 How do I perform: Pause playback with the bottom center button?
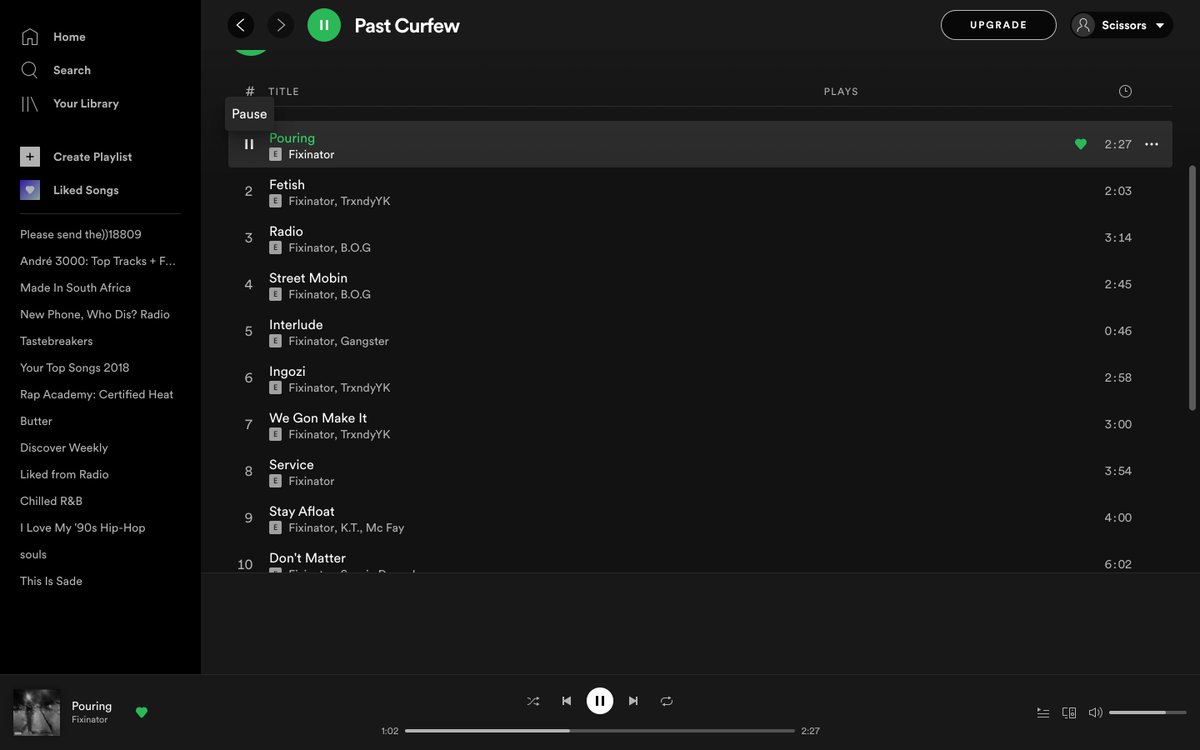pos(600,701)
